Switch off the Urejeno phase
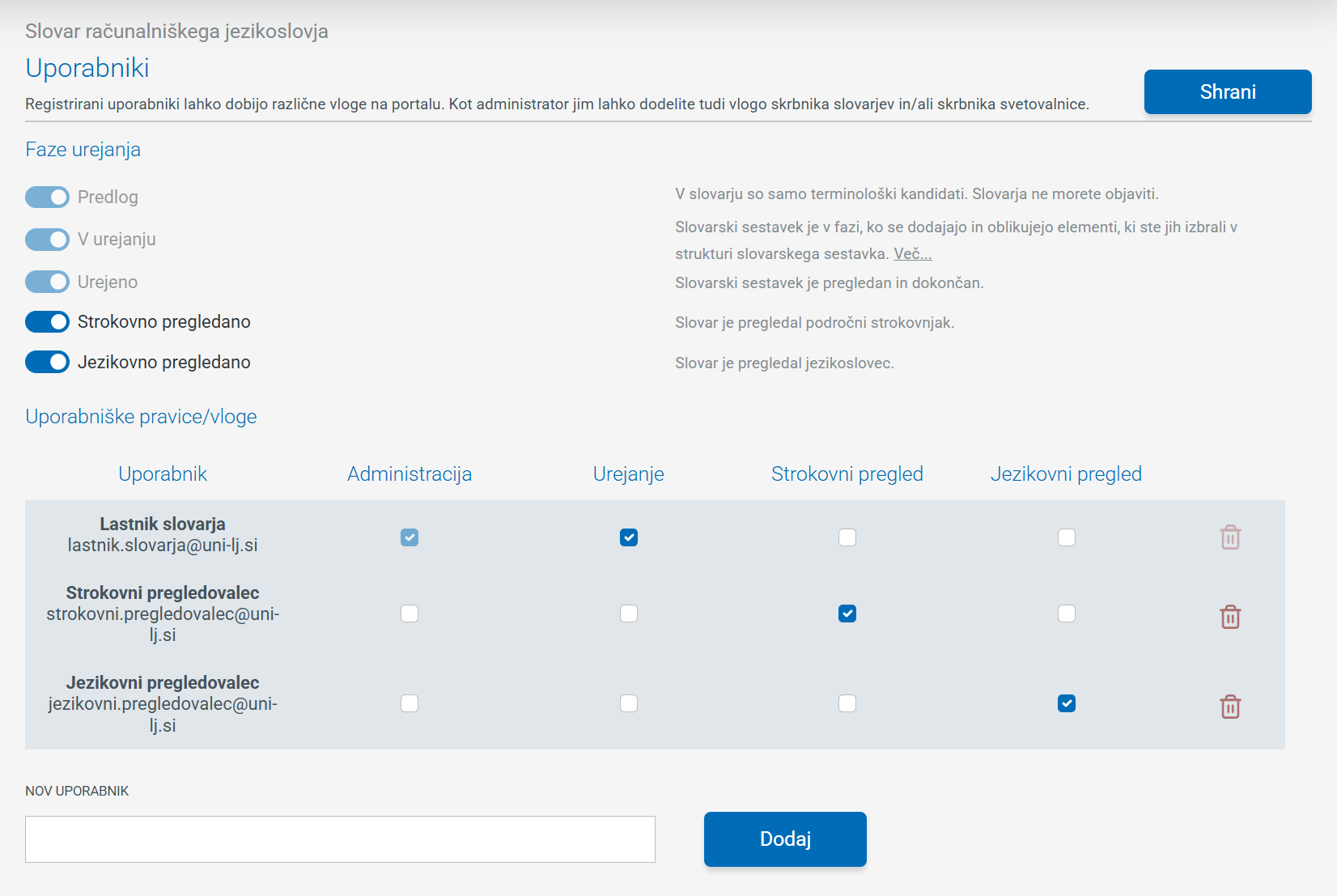The image size is (1337, 896). 47,282
